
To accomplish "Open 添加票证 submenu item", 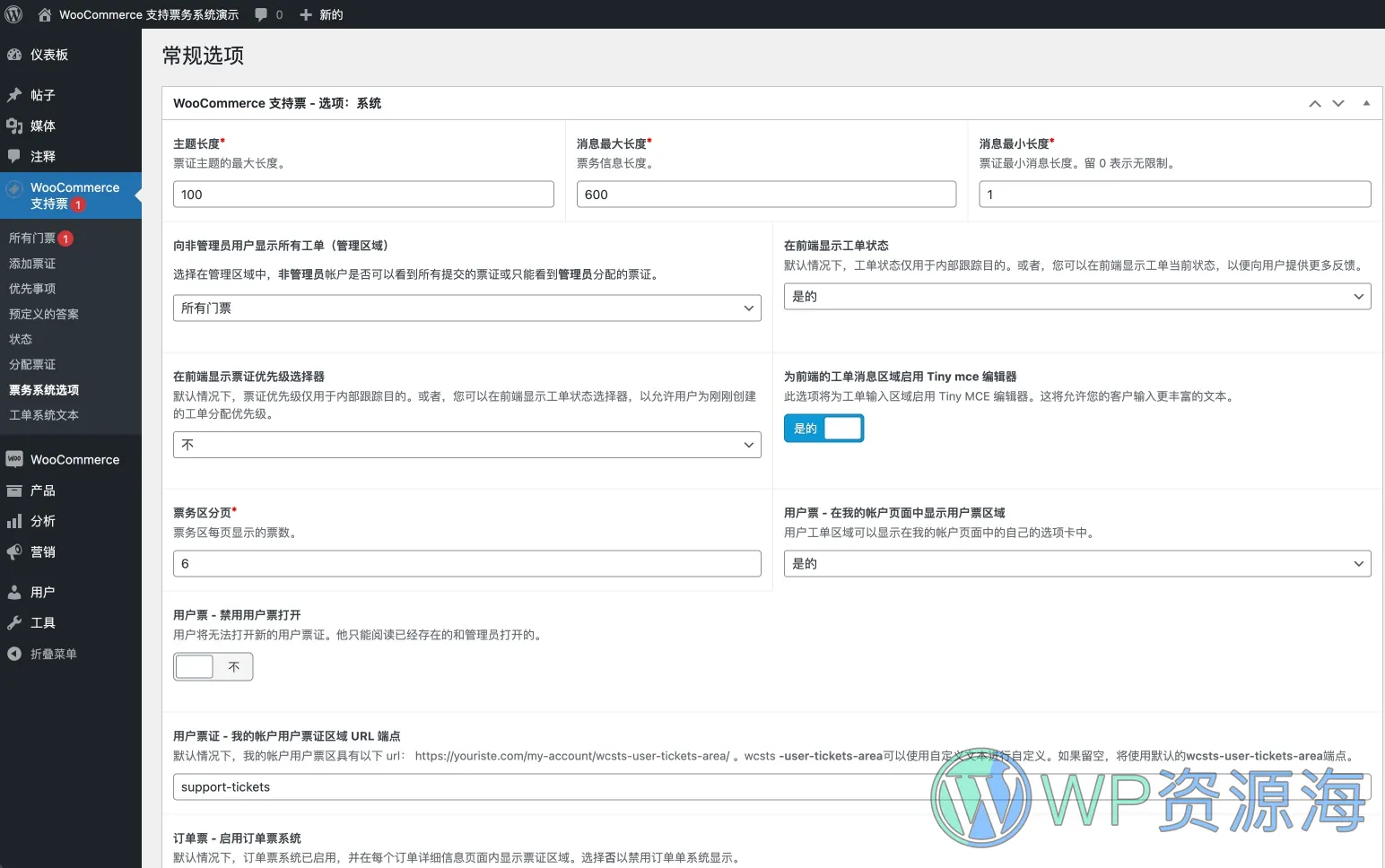I will (32, 264).
